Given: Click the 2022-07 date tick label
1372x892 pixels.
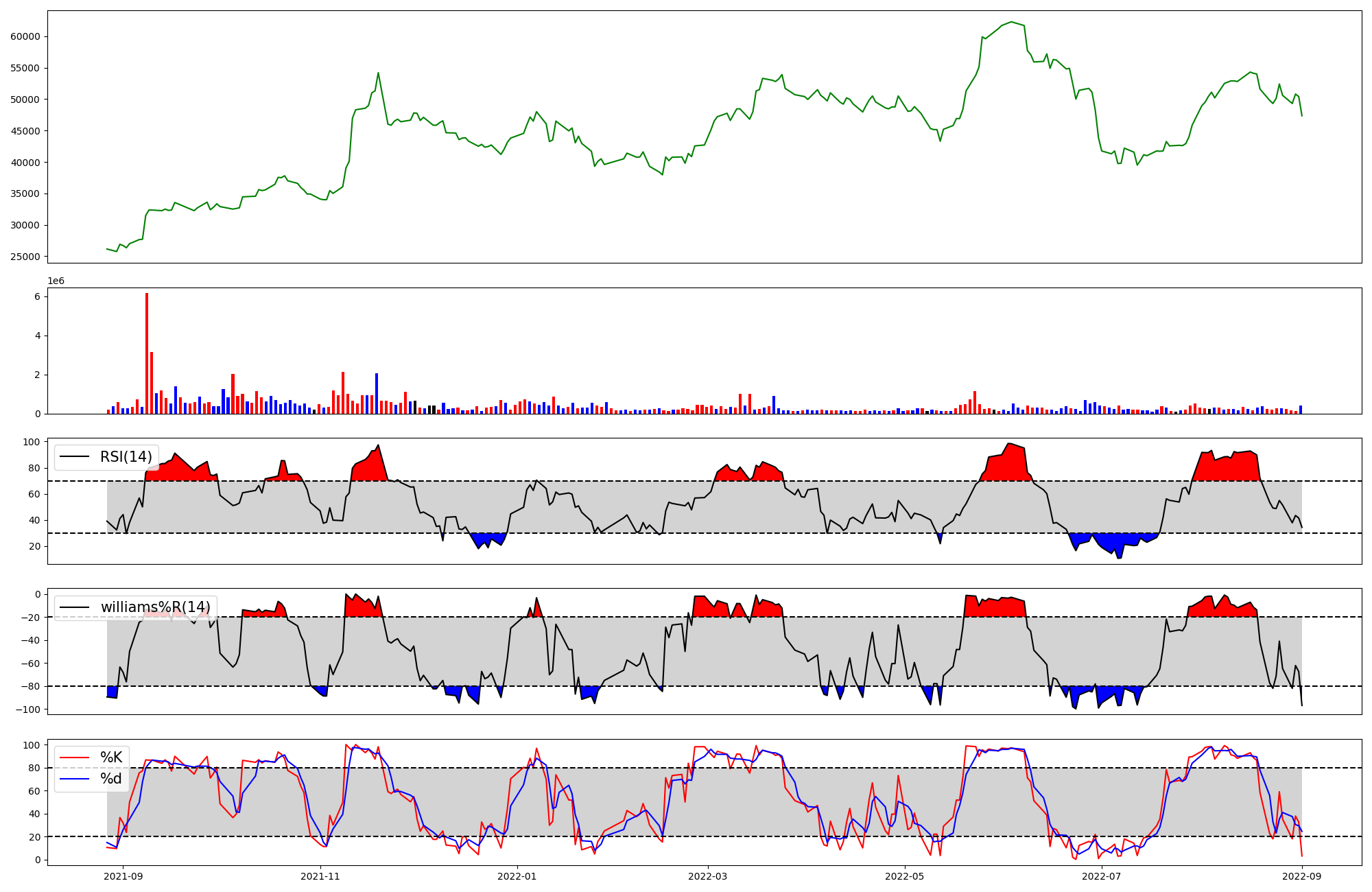Looking at the screenshot, I should pyautogui.click(x=1101, y=876).
